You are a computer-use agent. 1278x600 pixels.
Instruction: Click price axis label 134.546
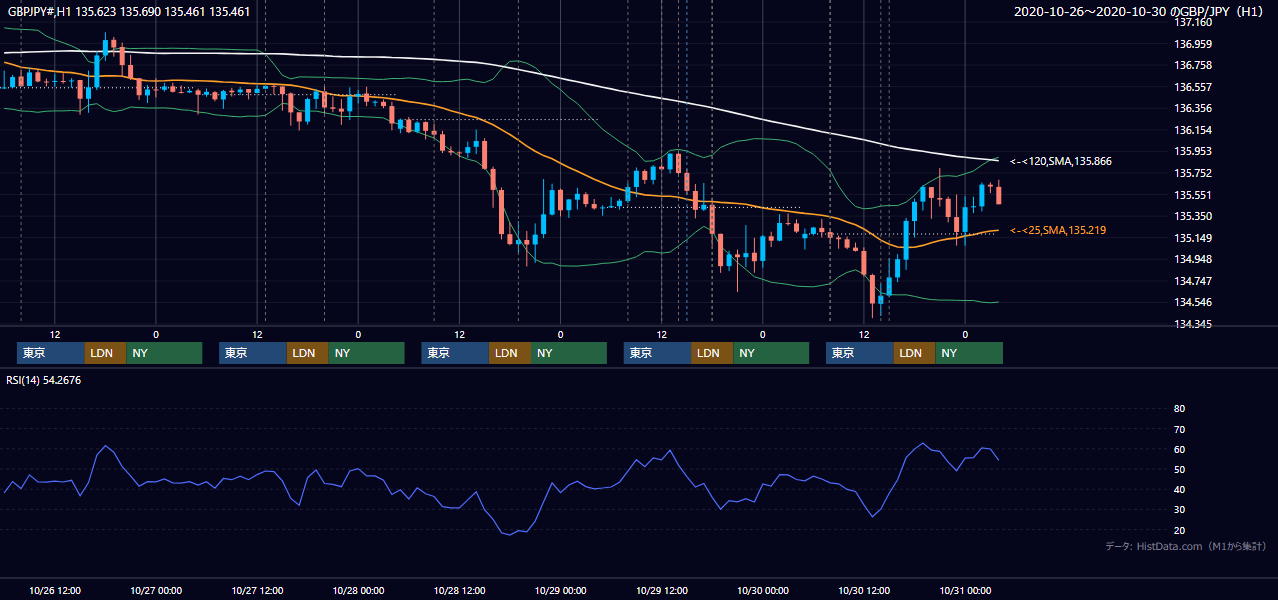pos(1193,303)
